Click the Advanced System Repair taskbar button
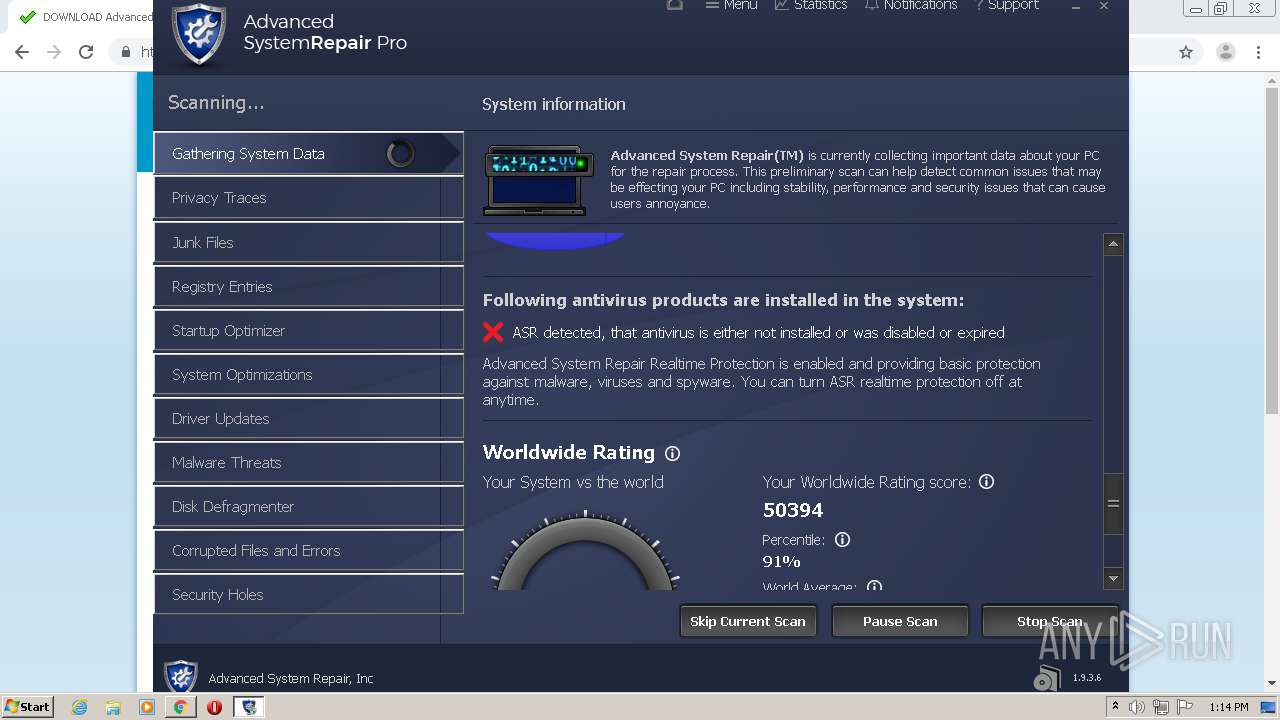The image size is (1280, 720). 249,707
